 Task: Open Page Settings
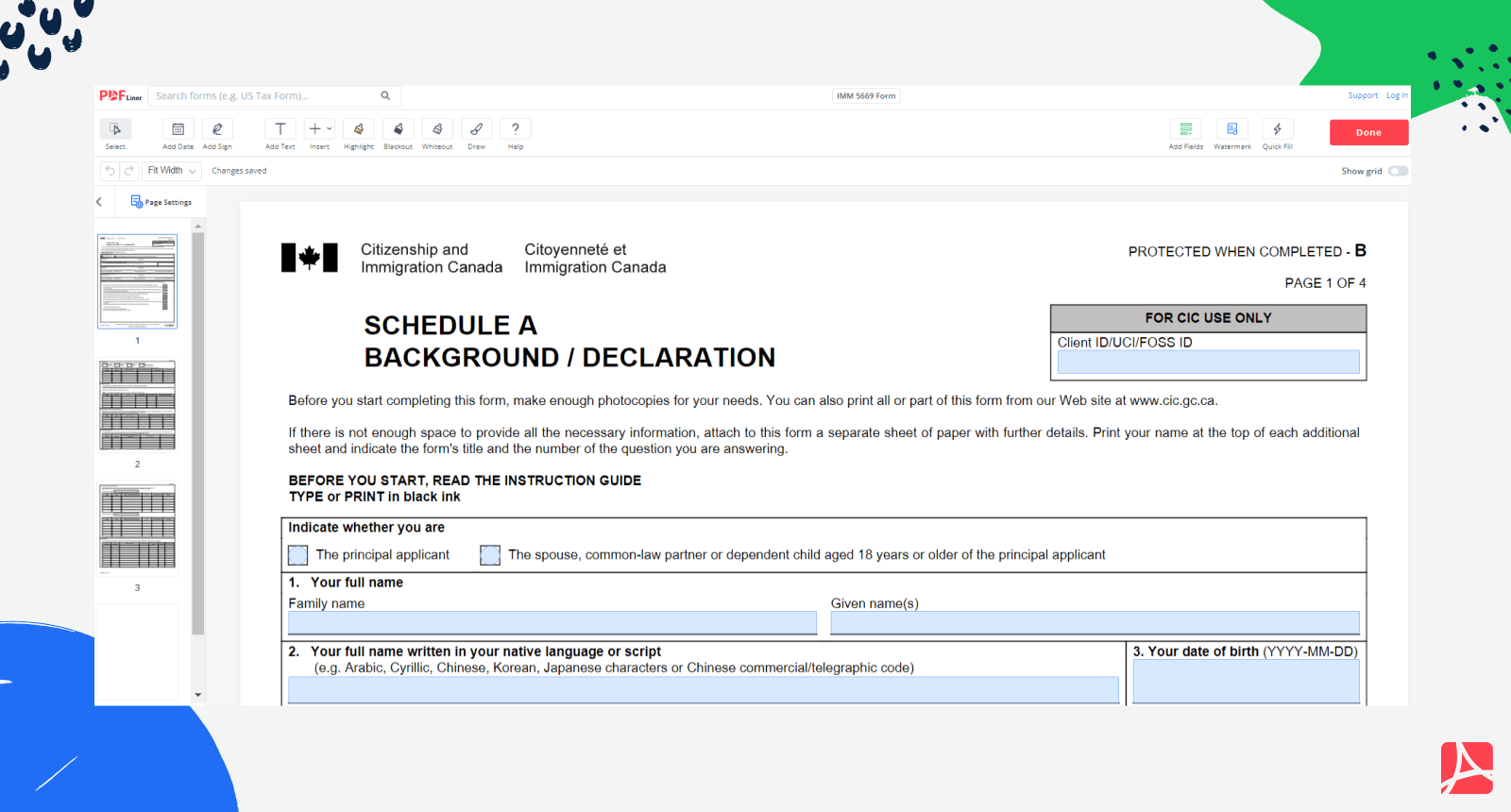click(x=161, y=202)
